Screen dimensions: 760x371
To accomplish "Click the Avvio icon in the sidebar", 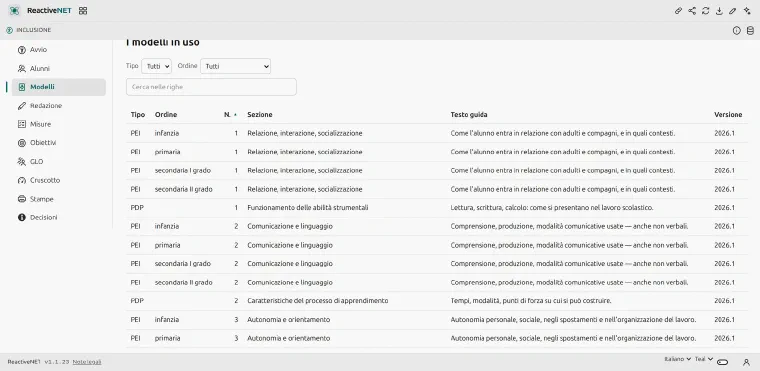I will click(21, 50).
